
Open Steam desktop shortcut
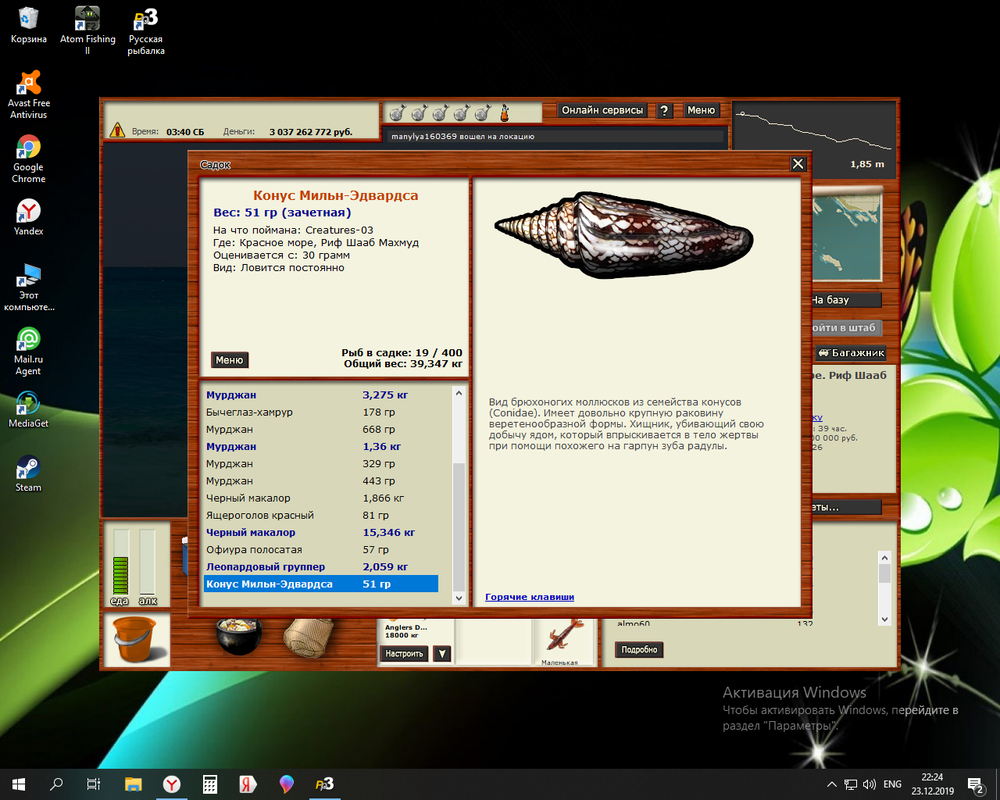(28, 474)
